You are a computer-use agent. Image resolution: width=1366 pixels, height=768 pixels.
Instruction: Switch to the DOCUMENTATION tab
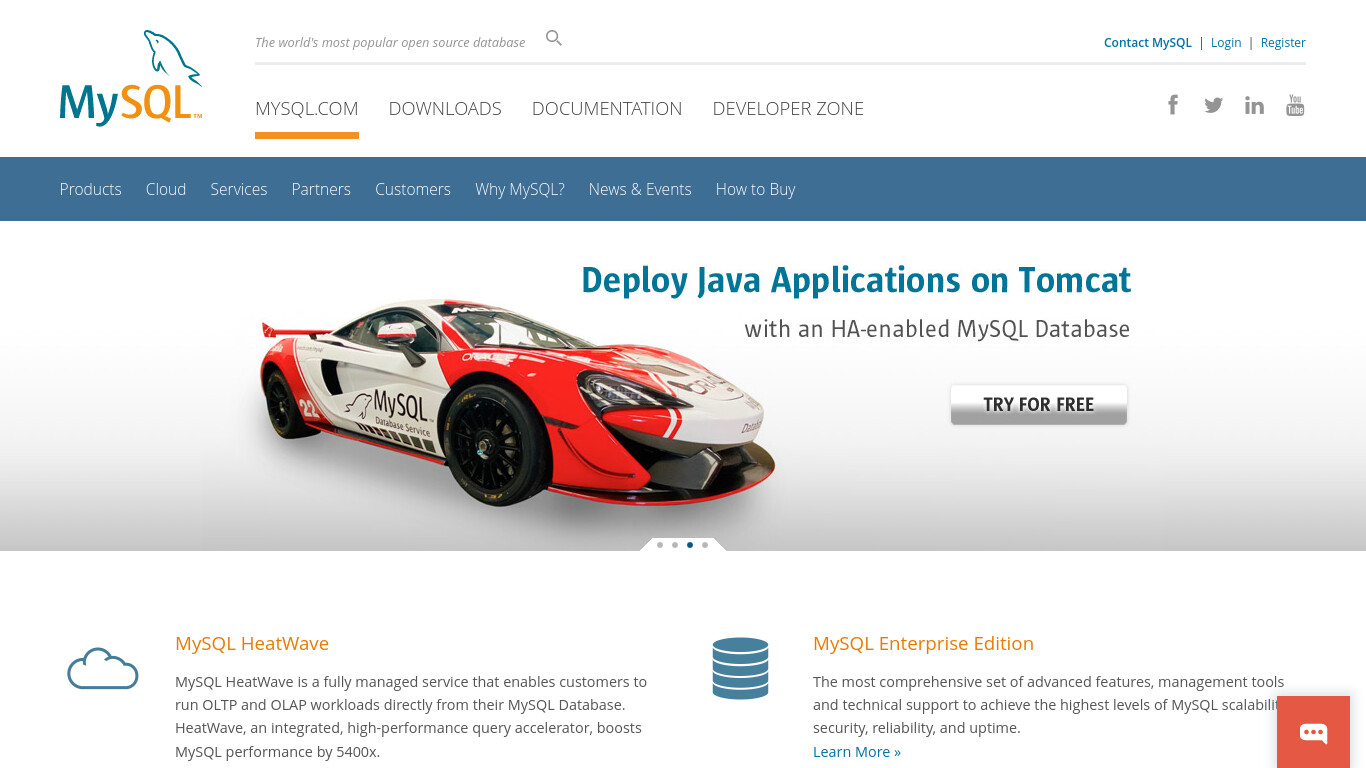point(607,109)
